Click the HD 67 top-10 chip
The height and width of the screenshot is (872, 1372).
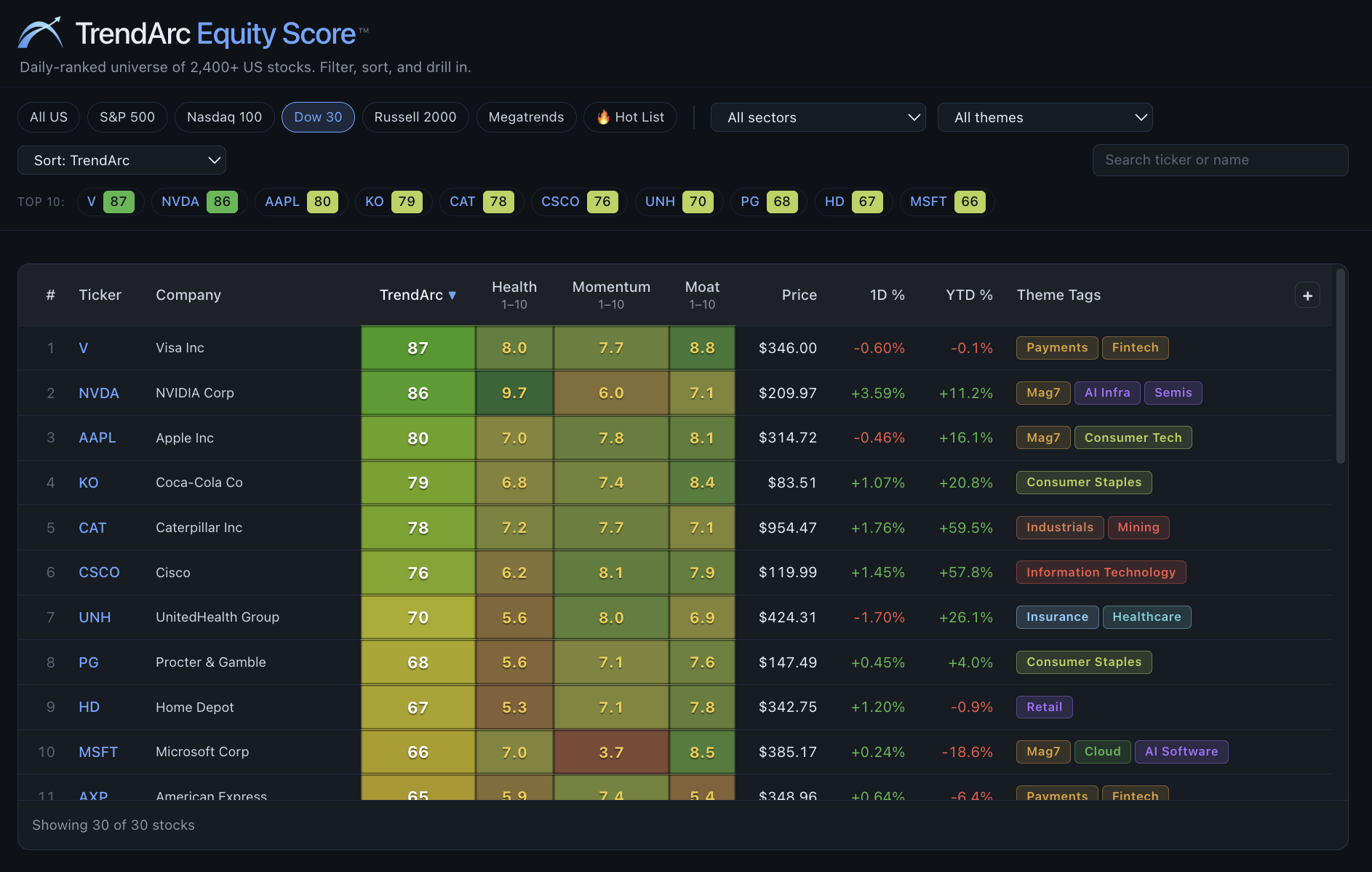point(853,202)
